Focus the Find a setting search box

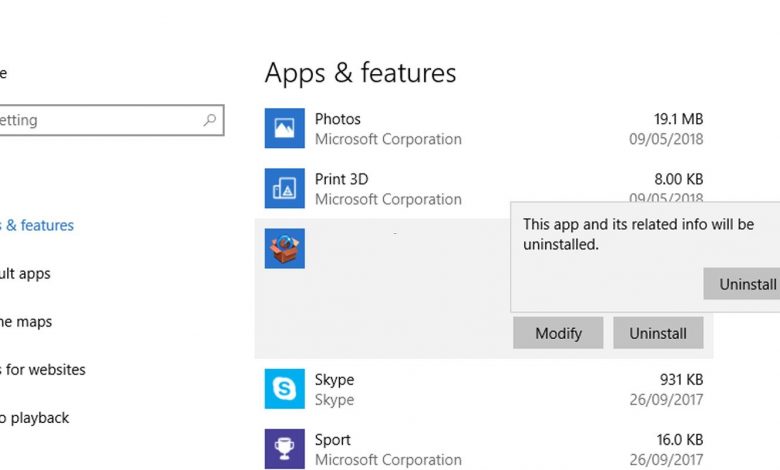pos(100,120)
